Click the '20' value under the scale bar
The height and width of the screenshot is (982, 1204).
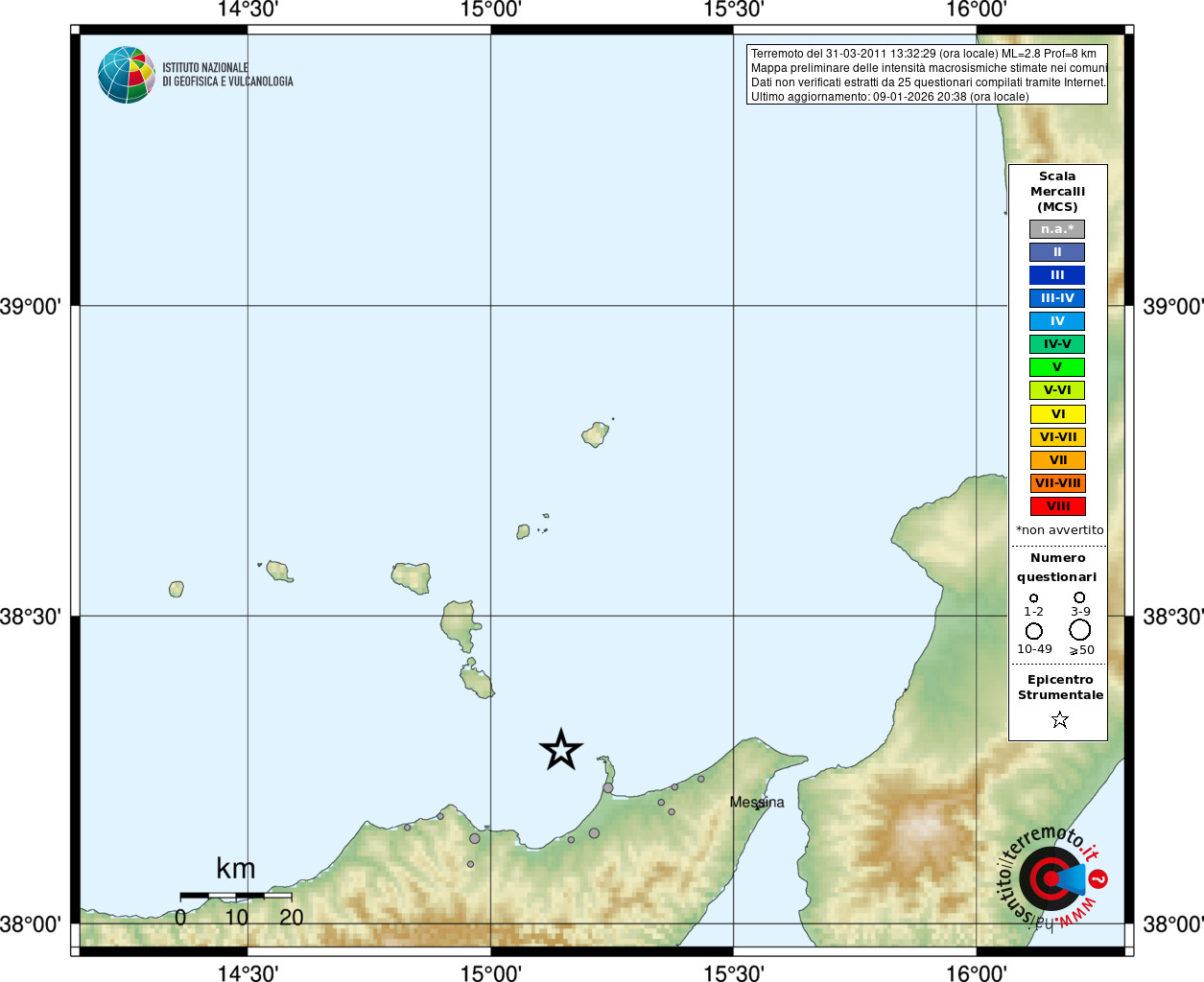tap(292, 918)
